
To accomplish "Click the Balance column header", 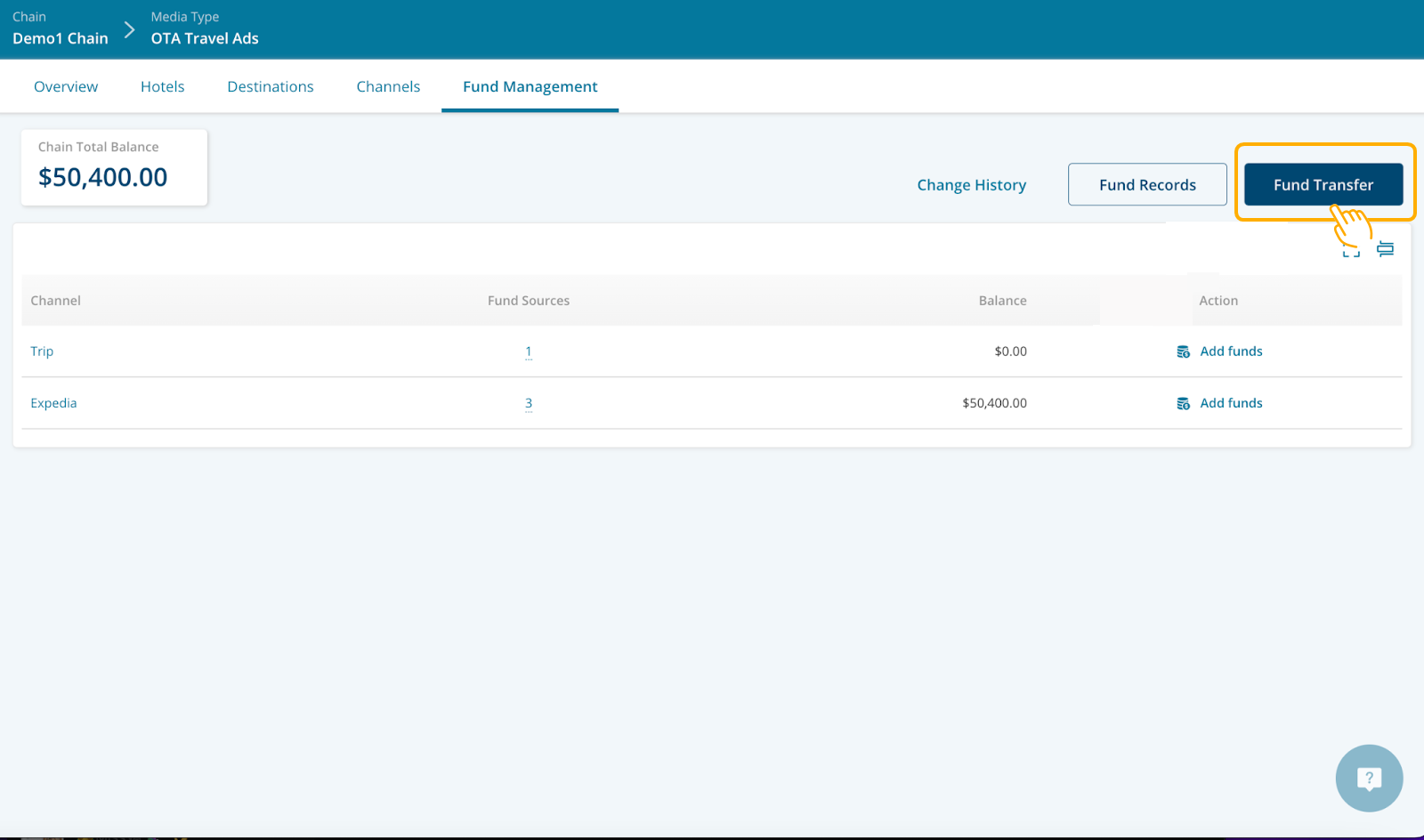I will (x=1003, y=301).
